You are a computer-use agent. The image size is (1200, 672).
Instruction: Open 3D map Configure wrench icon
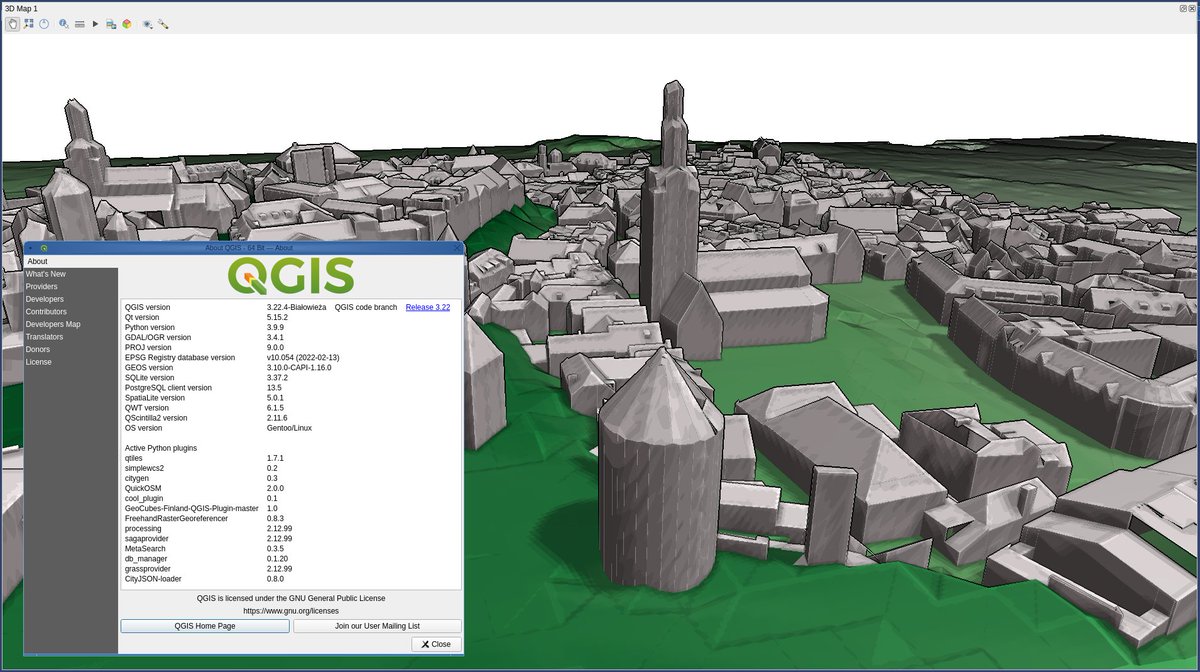point(163,24)
